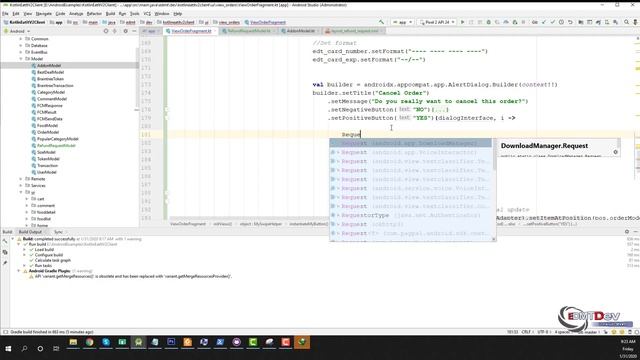Click CRLF line separator in status bar
Screen dimensions: 640x360
527,332
